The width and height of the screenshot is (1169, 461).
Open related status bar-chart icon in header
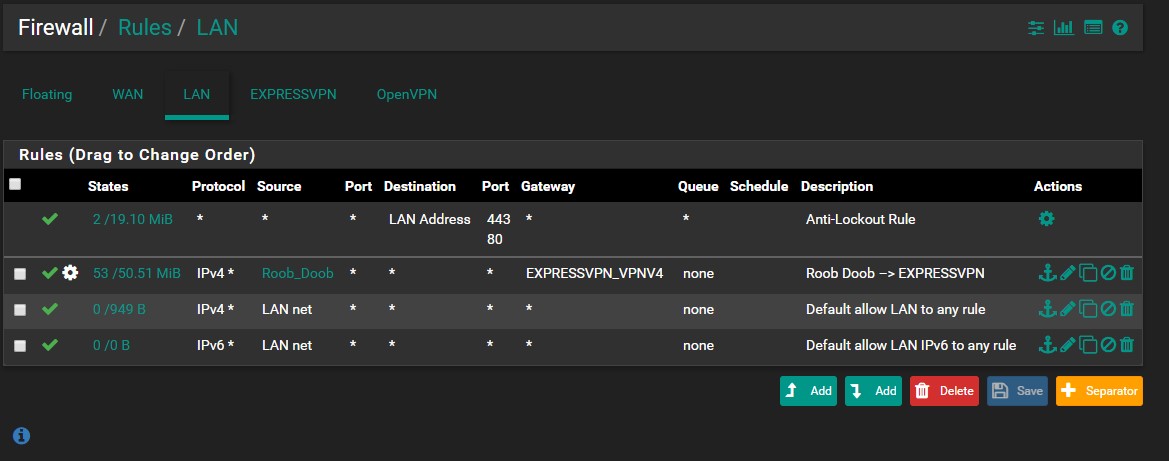pos(1063,28)
